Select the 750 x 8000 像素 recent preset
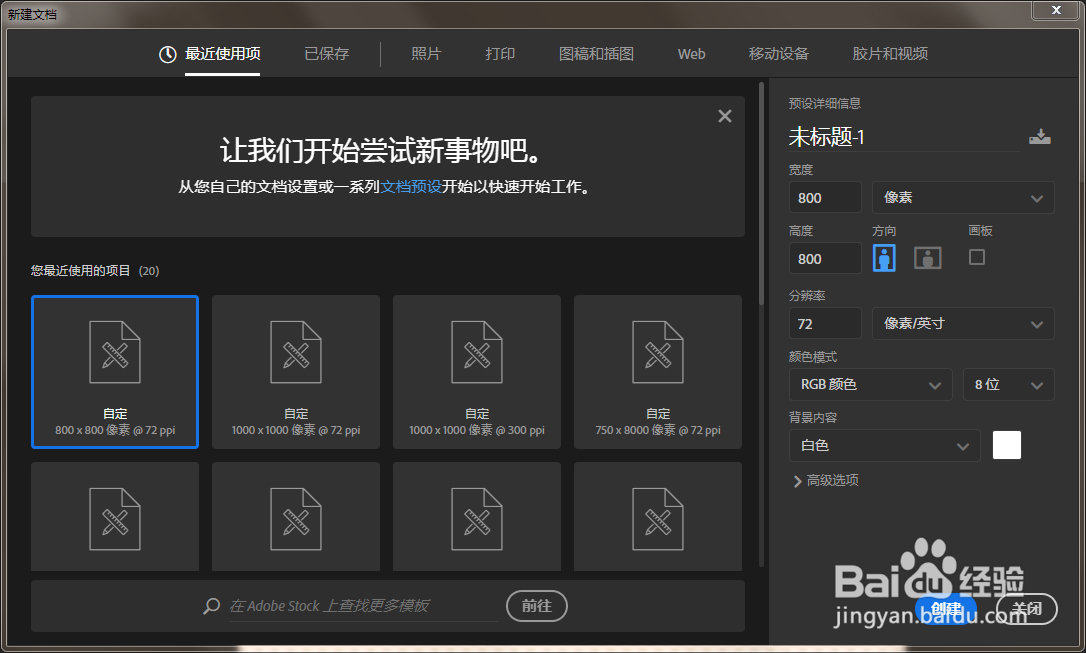This screenshot has height=653, width=1086. tap(657, 371)
